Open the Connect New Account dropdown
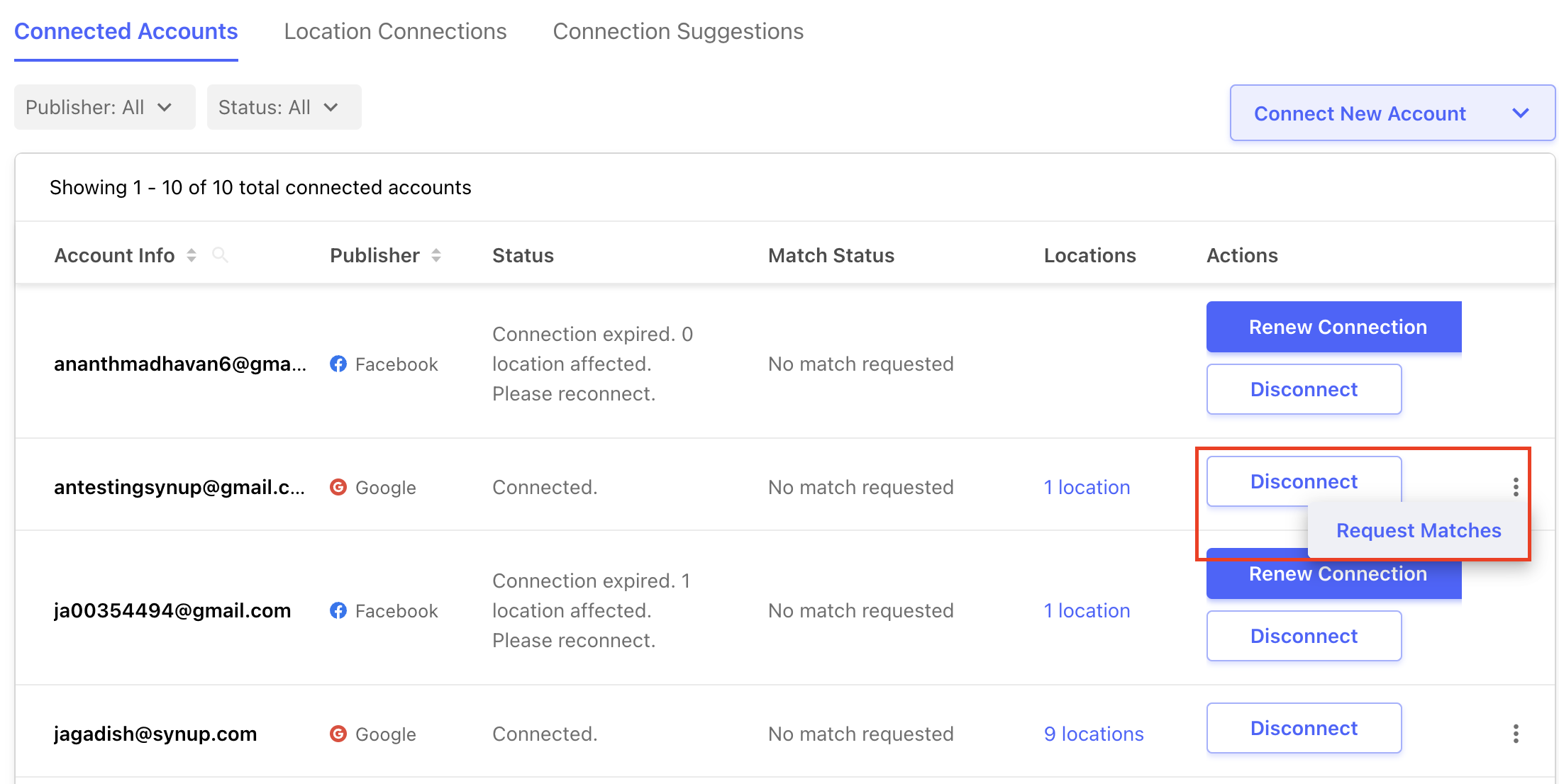The height and width of the screenshot is (784, 1559). [1392, 113]
